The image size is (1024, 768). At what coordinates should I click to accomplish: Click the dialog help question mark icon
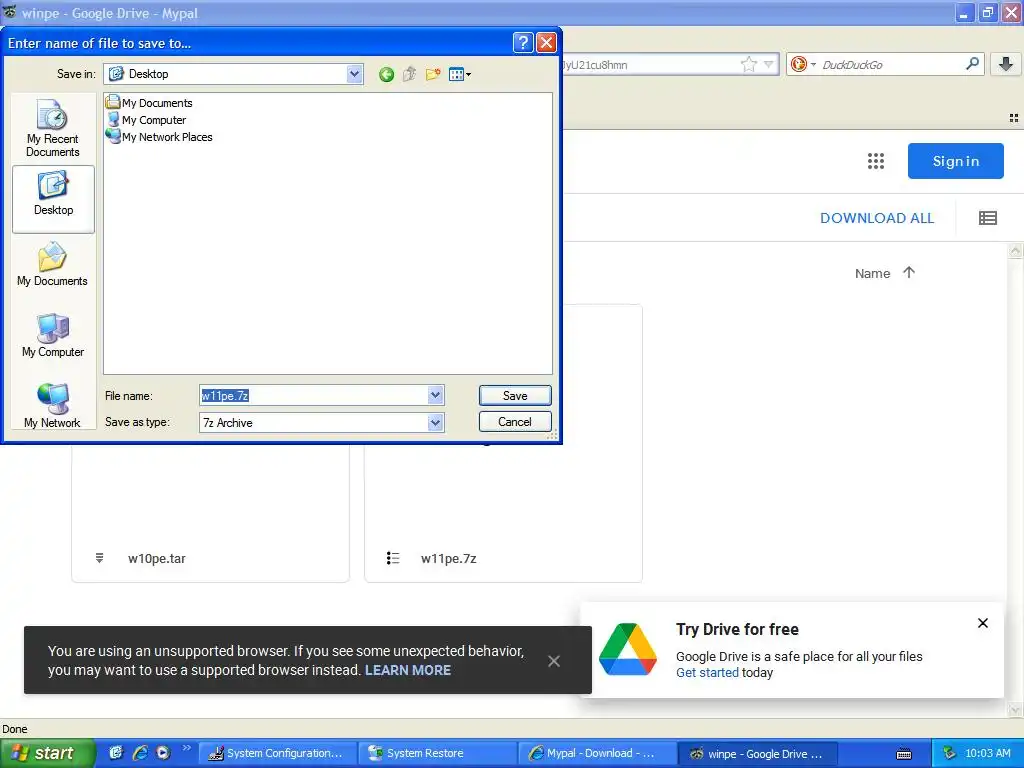click(523, 43)
